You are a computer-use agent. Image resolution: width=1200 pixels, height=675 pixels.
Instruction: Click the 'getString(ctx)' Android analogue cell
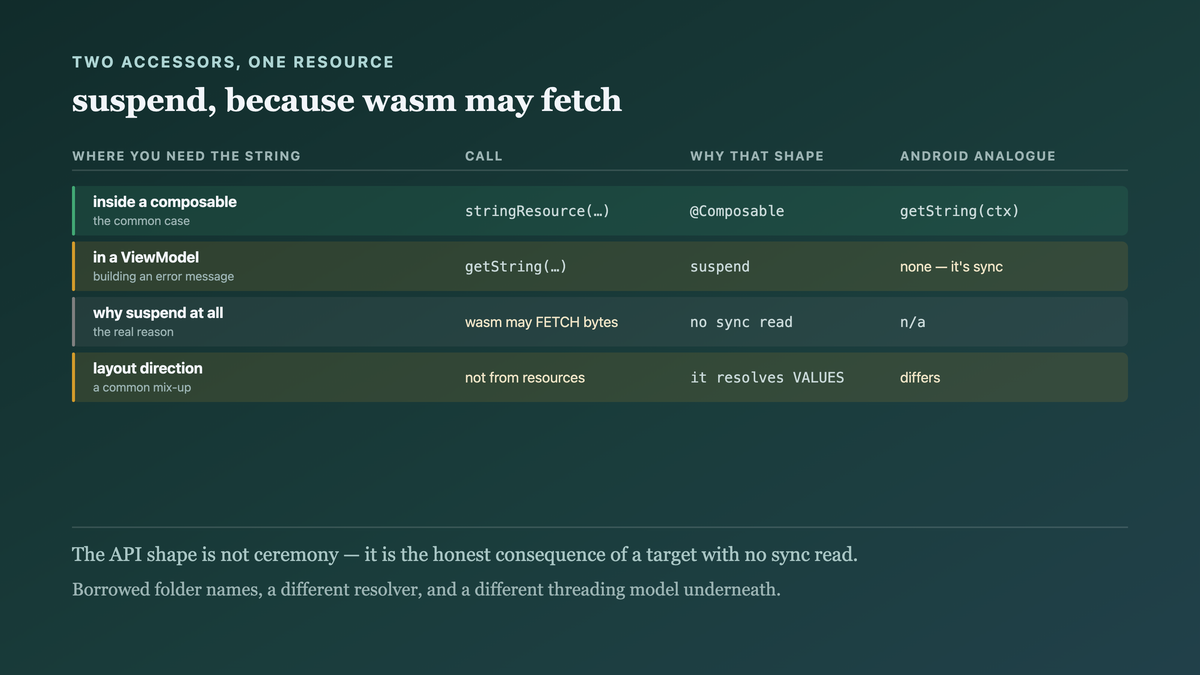coord(959,211)
